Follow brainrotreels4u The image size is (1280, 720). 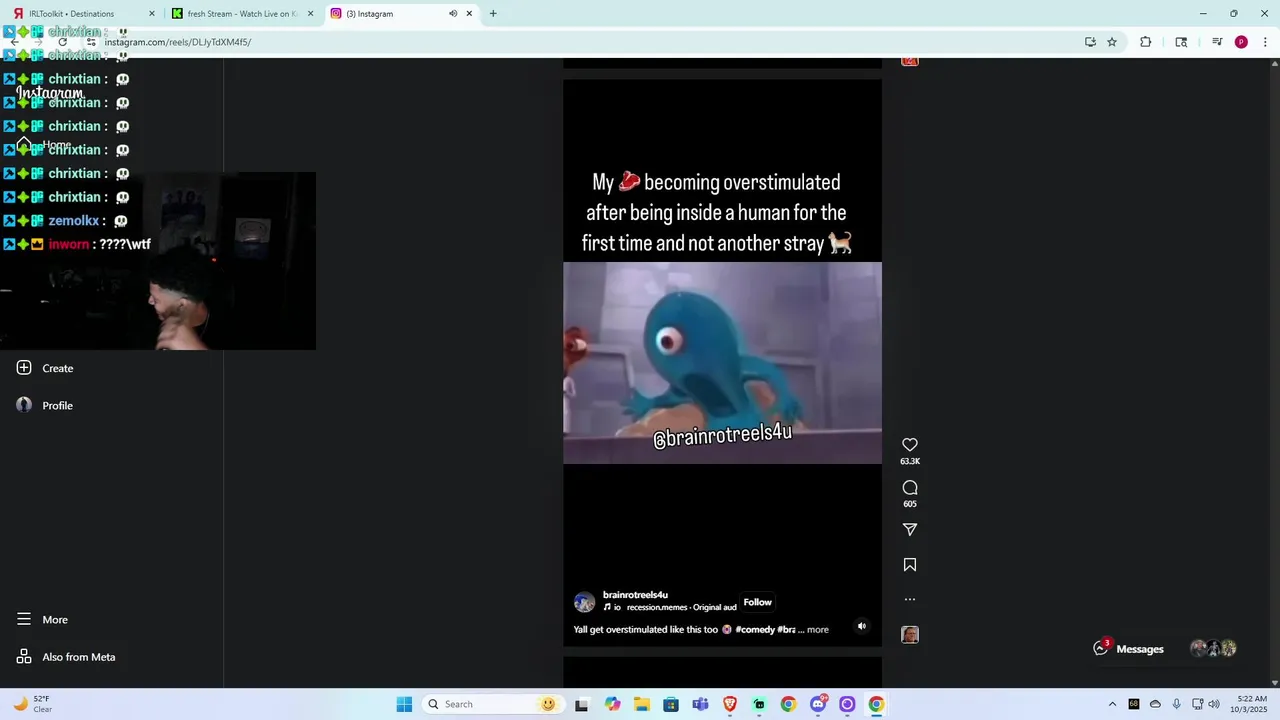757,602
